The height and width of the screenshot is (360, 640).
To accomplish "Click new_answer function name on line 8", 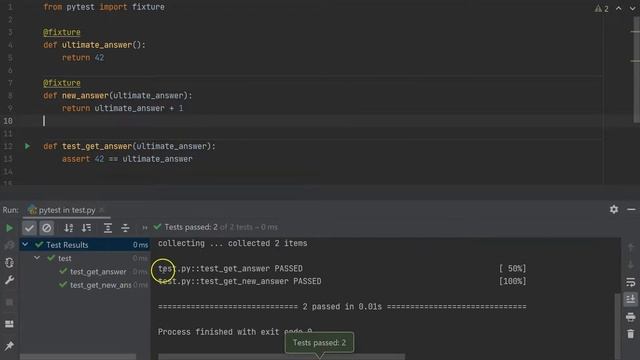I will (x=85, y=96).
